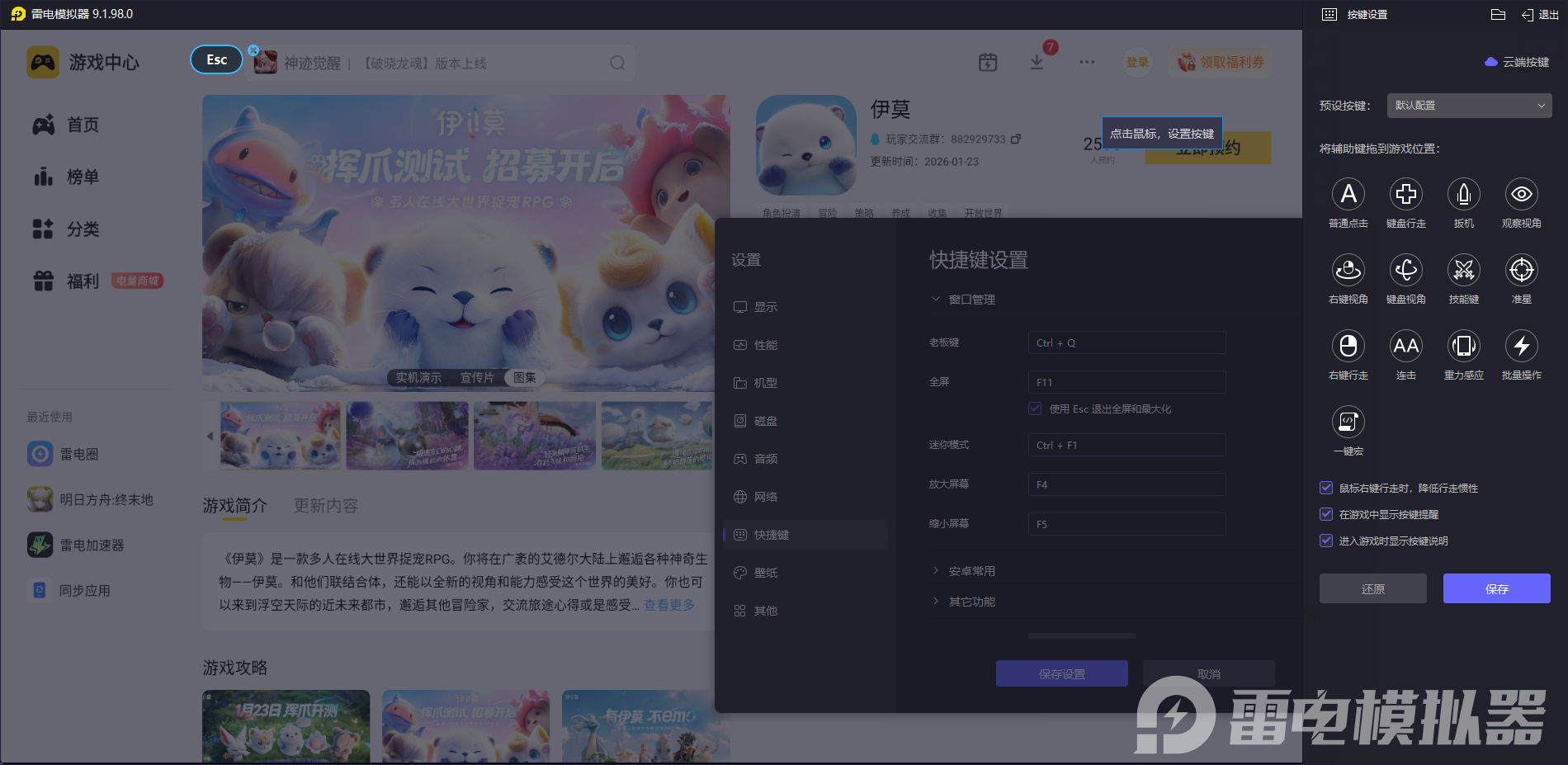
Task: Switch to the 游戏简介 tab
Action: point(235,505)
